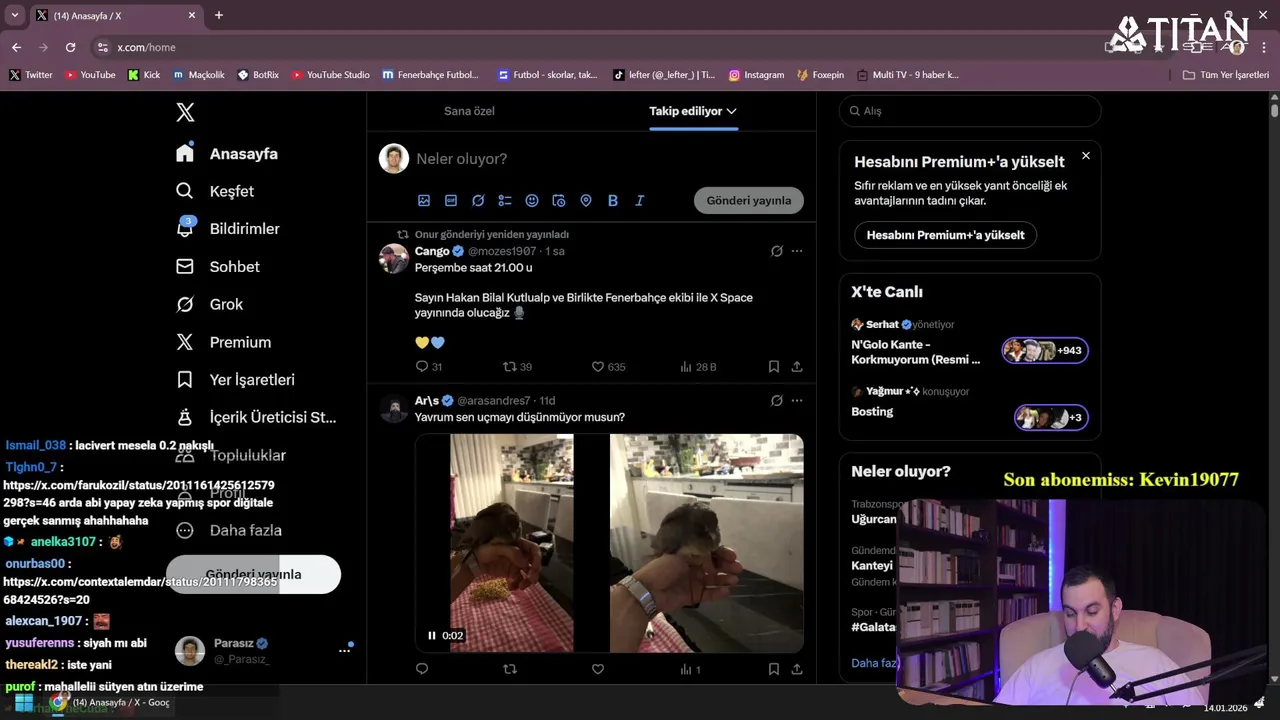Open Grok icon on Cango post
1280x720 pixels.
(x=777, y=251)
